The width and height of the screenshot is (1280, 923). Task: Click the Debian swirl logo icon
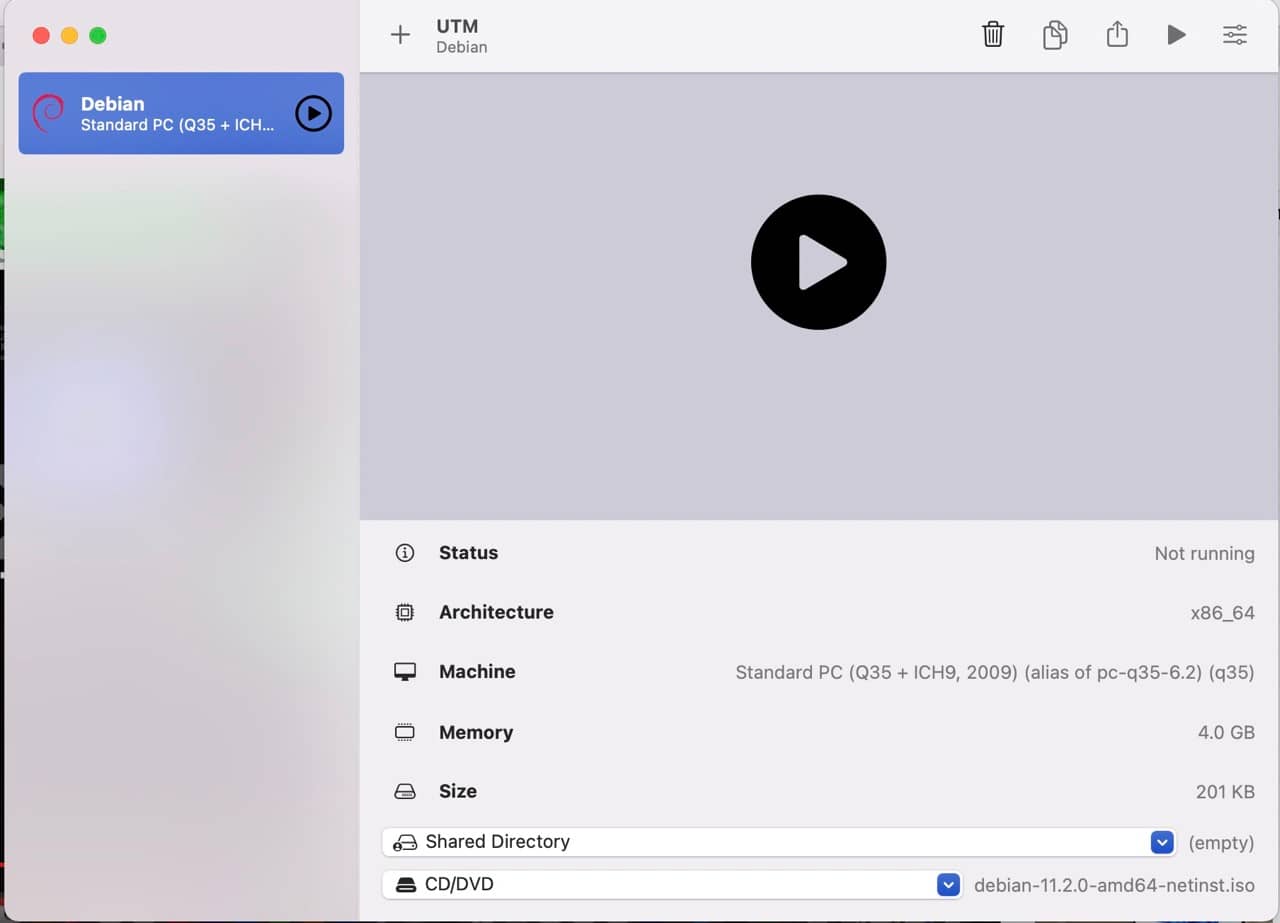click(48, 113)
